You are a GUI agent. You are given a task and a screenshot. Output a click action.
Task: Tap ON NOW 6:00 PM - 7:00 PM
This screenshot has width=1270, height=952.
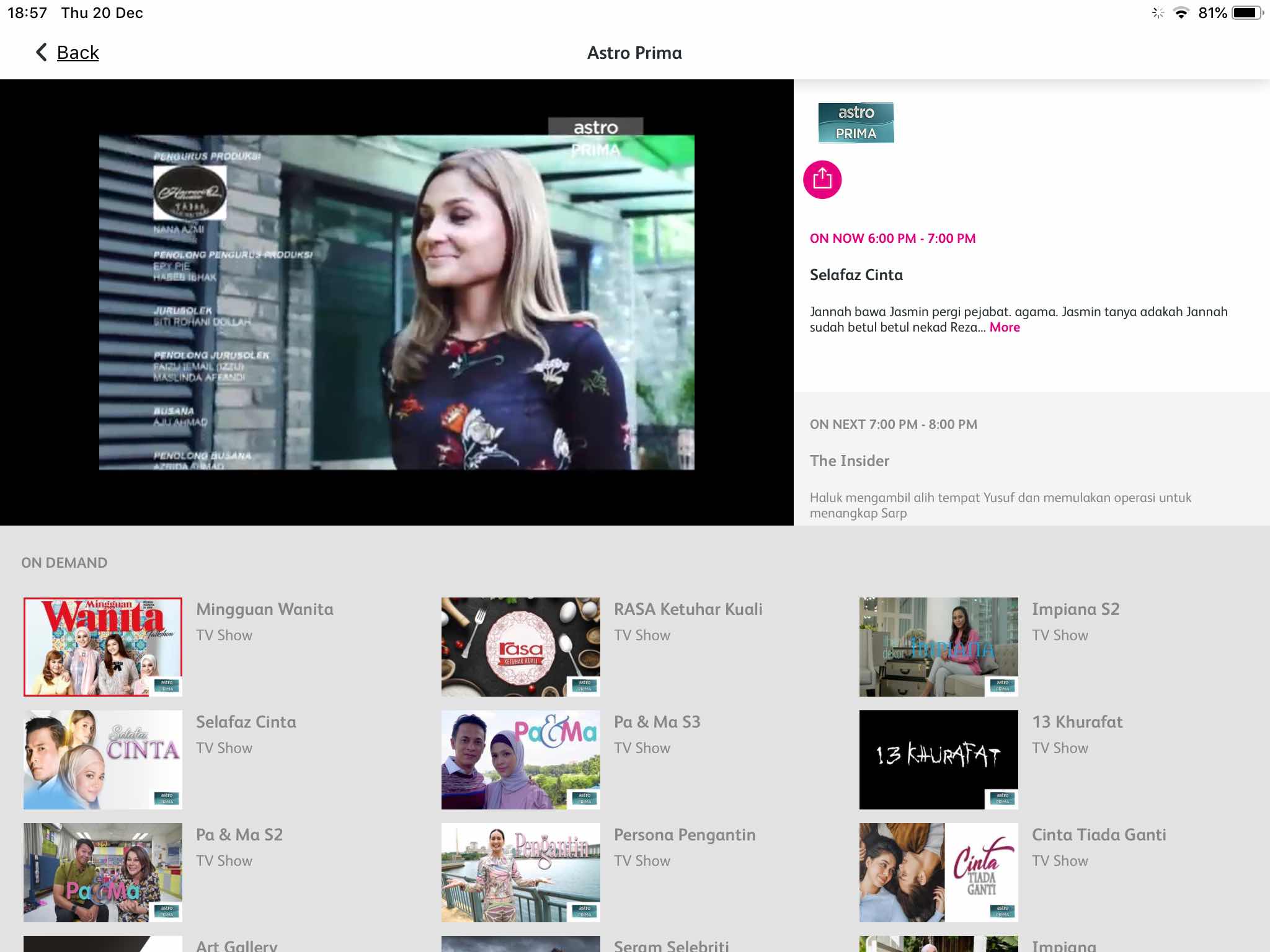[x=893, y=239]
